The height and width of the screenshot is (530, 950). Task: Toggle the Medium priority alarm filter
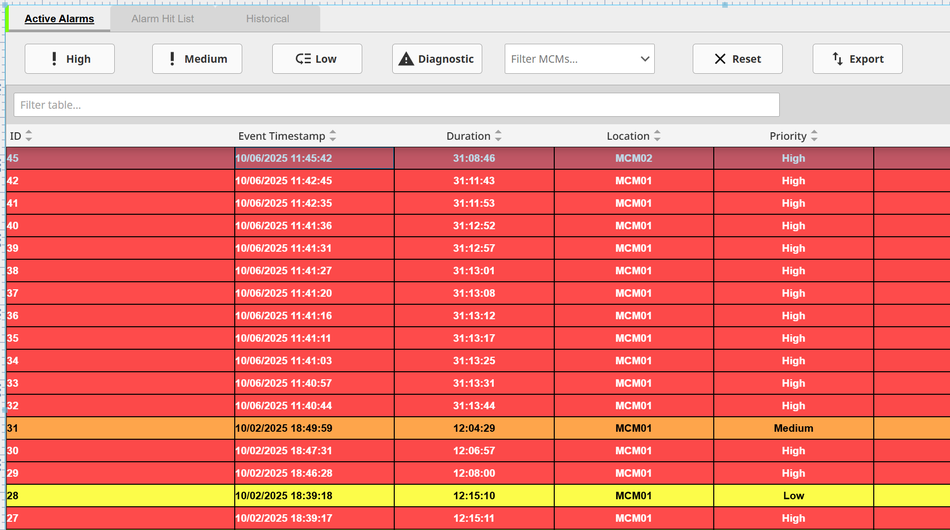(x=197, y=59)
